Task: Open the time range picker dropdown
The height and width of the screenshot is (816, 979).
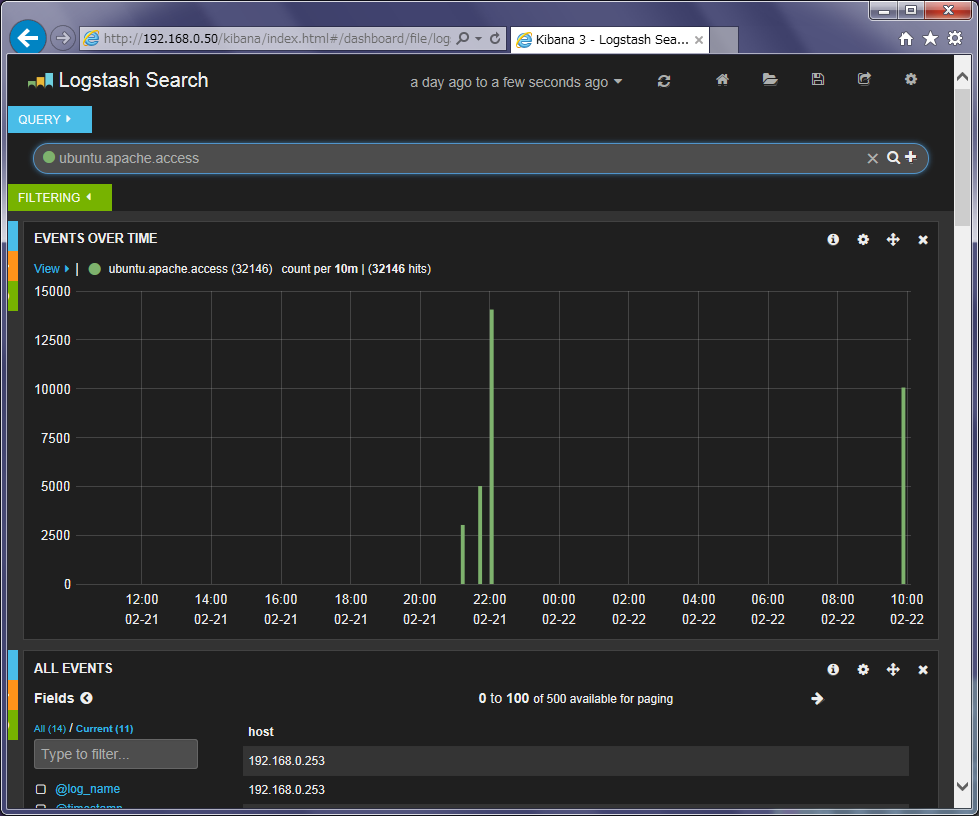Action: [516, 82]
